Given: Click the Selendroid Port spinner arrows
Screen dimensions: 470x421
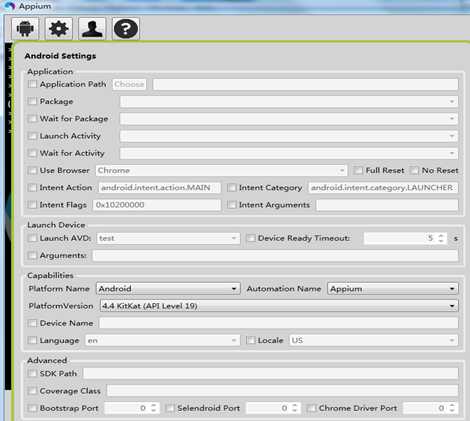Looking at the screenshot, I should [295, 408].
